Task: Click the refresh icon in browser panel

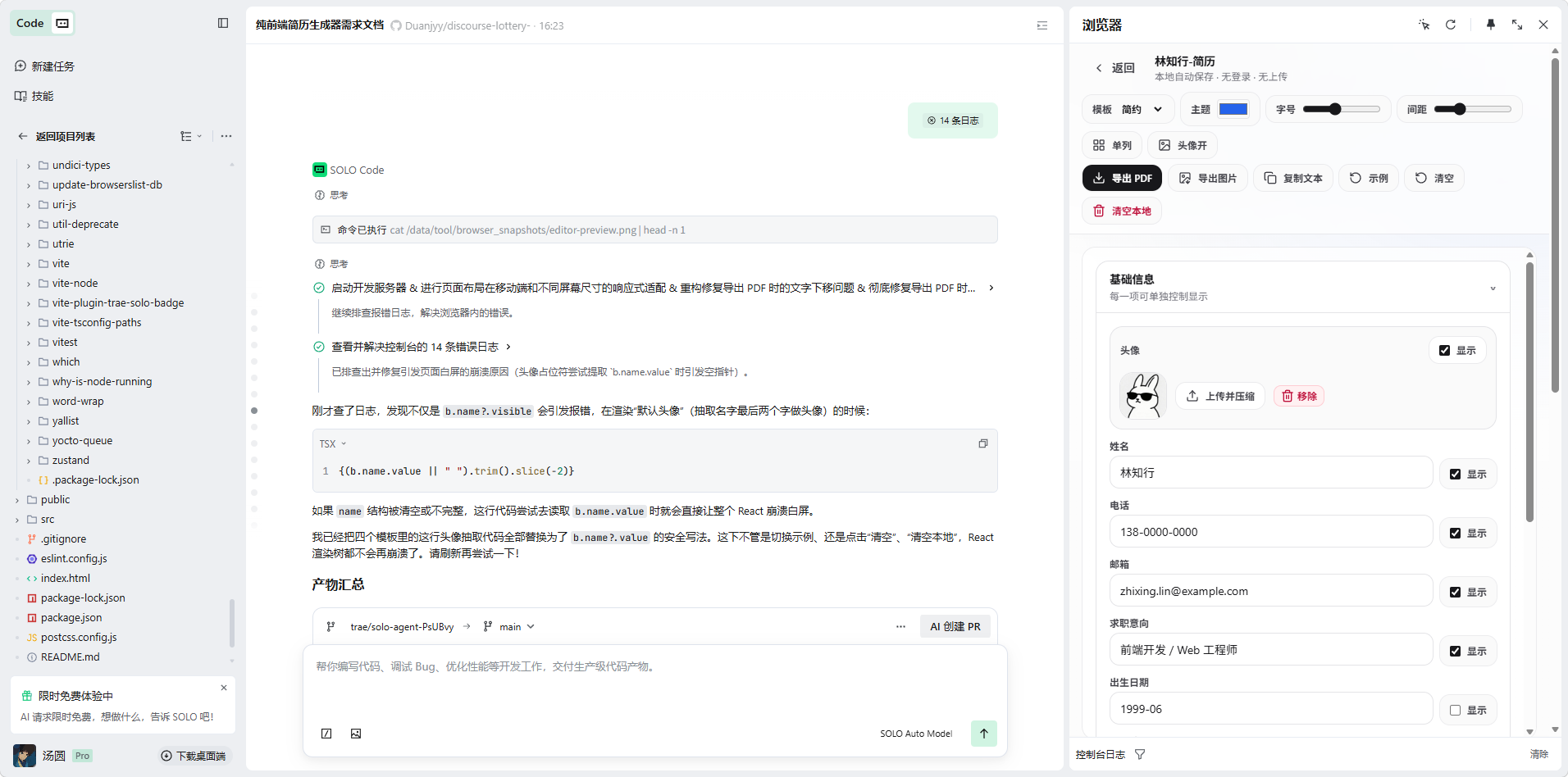Action: point(1451,25)
